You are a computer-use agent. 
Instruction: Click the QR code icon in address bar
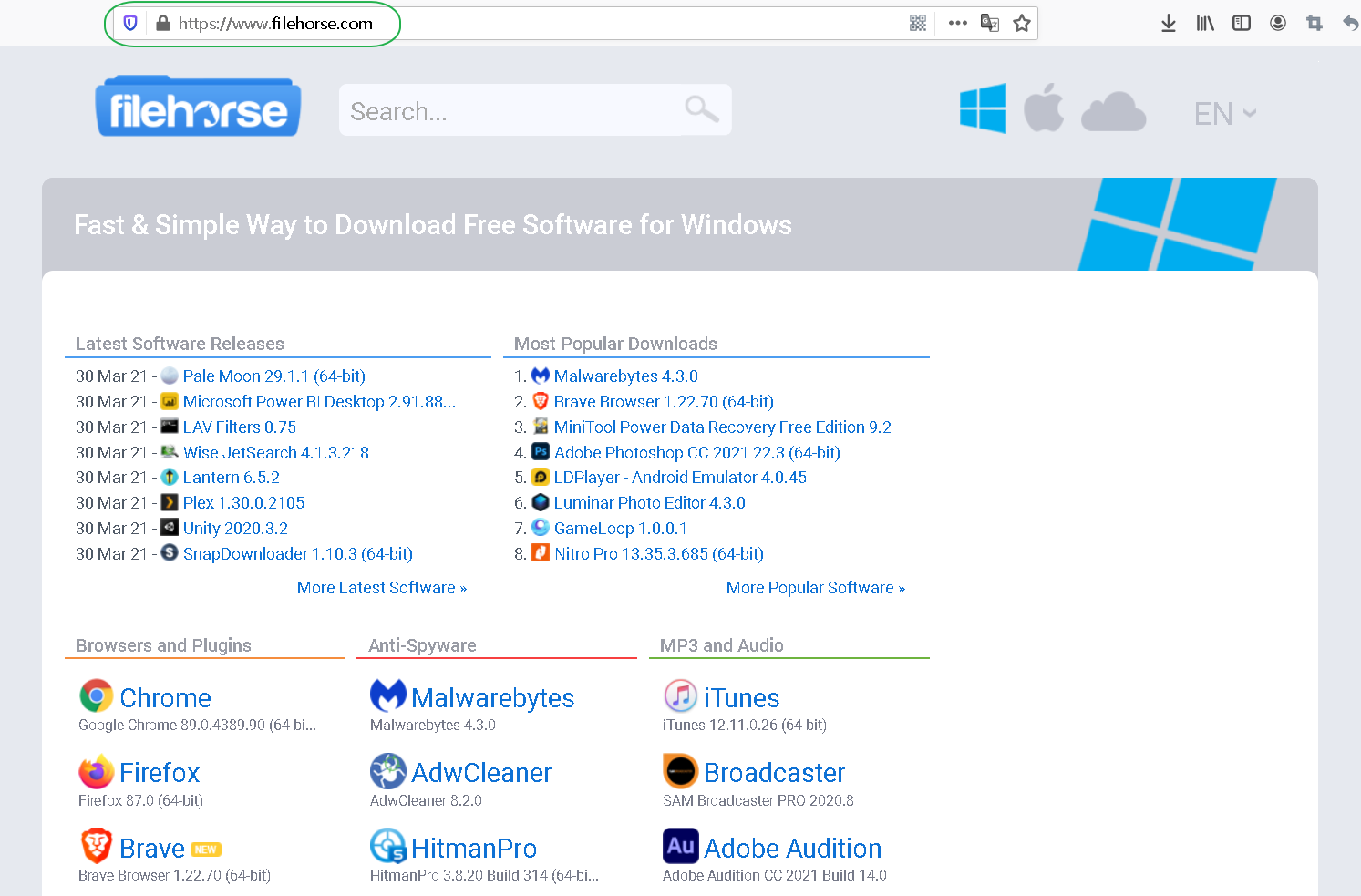pos(918,24)
